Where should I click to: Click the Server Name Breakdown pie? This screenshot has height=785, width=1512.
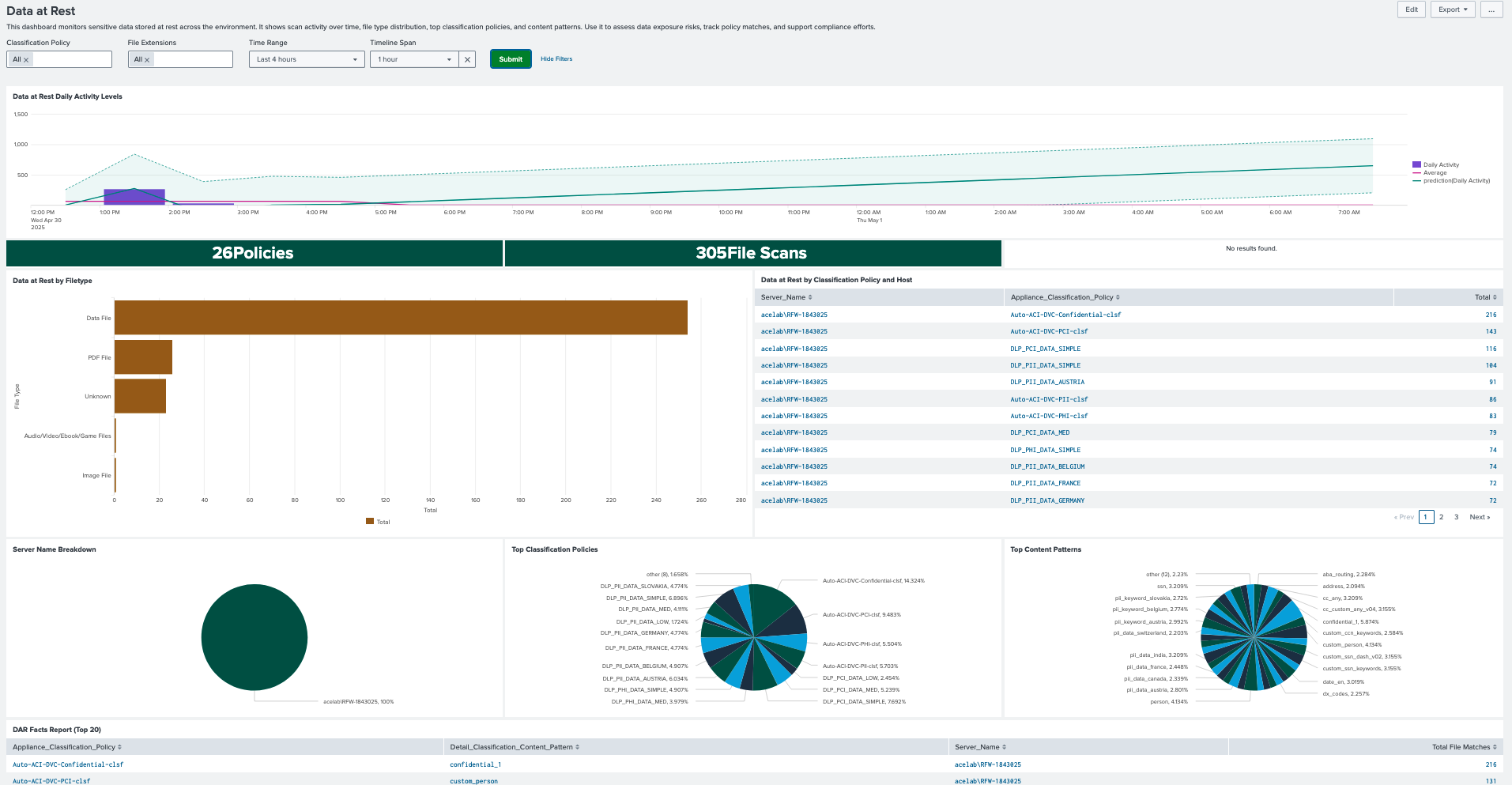click(x=255, y=637)
